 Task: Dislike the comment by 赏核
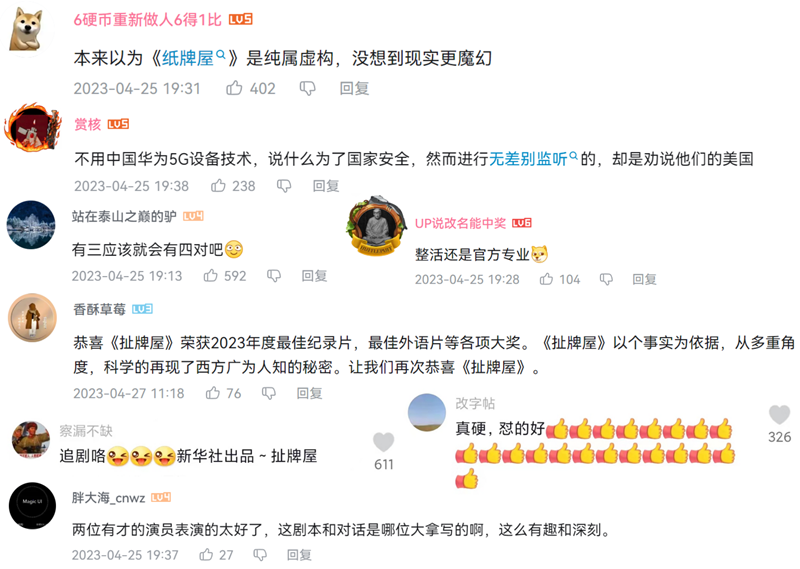284,186
